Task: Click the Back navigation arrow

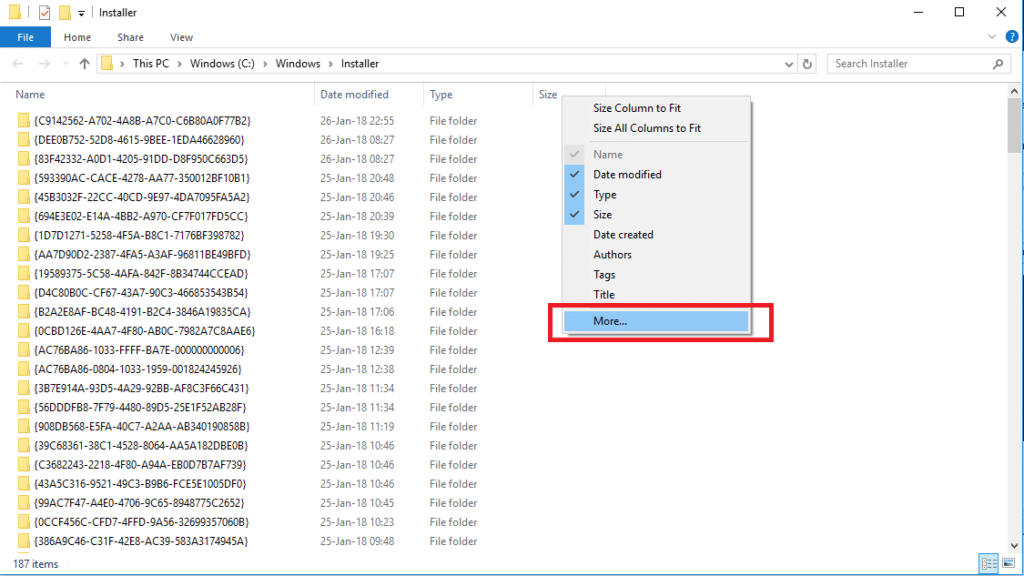Action: click(x=18, y=63)
